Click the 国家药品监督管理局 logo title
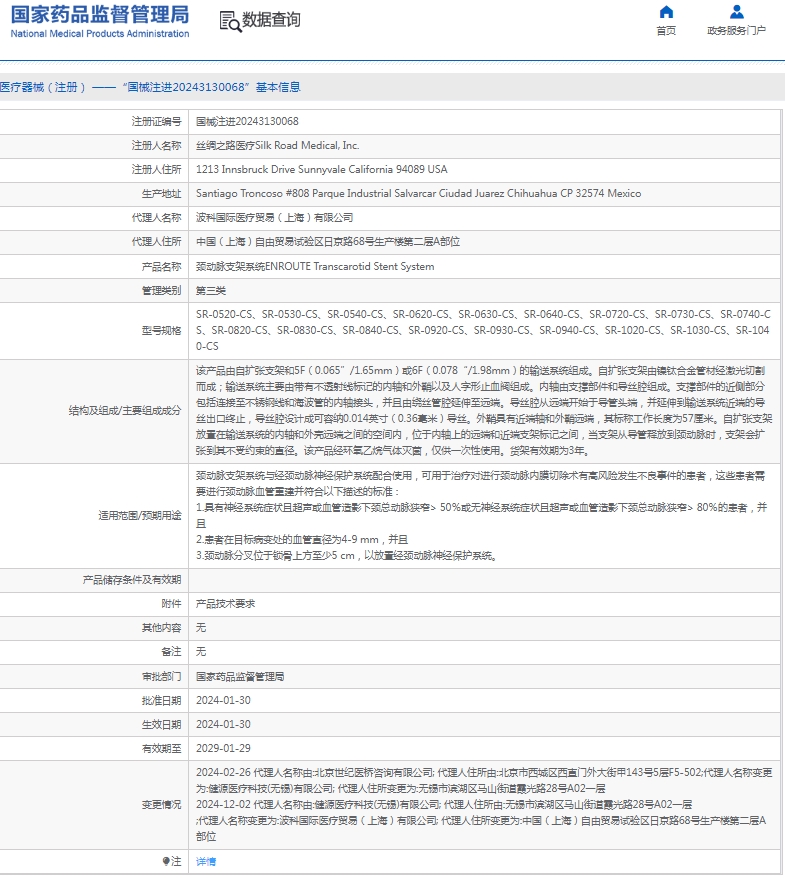This screenshot has width=785, height=878. pyautogui.click(x=100, y=15)
